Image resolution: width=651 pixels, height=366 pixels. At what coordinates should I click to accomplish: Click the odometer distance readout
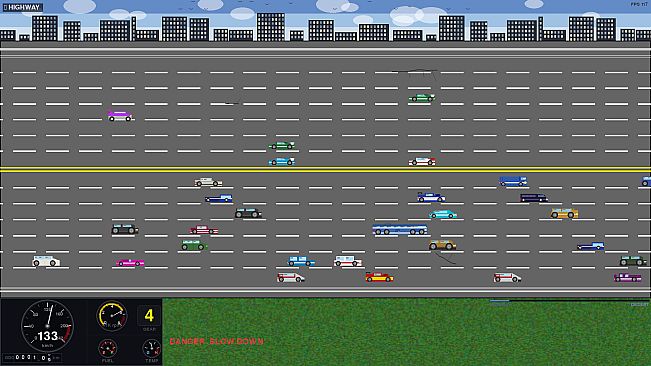(32, 357)
